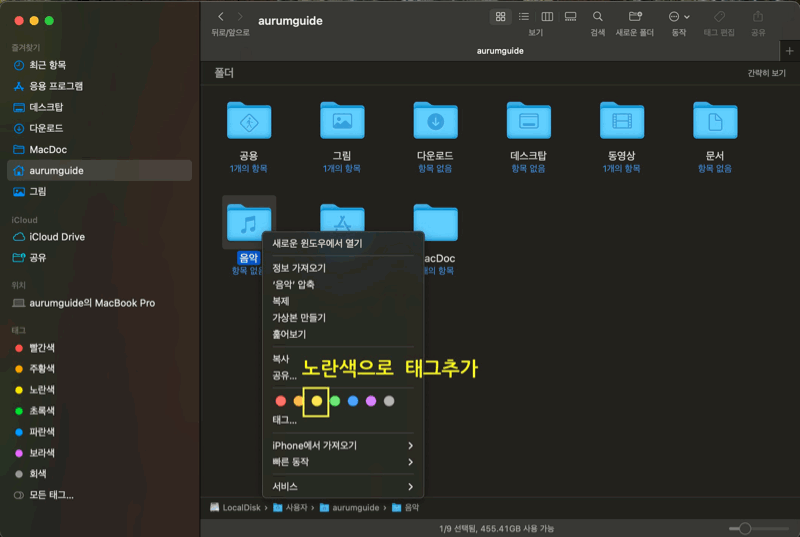The width and height of the screenshot is (800, 537).
Task: Select aurumguide in the sidebar
Action: tap(99, 170)
